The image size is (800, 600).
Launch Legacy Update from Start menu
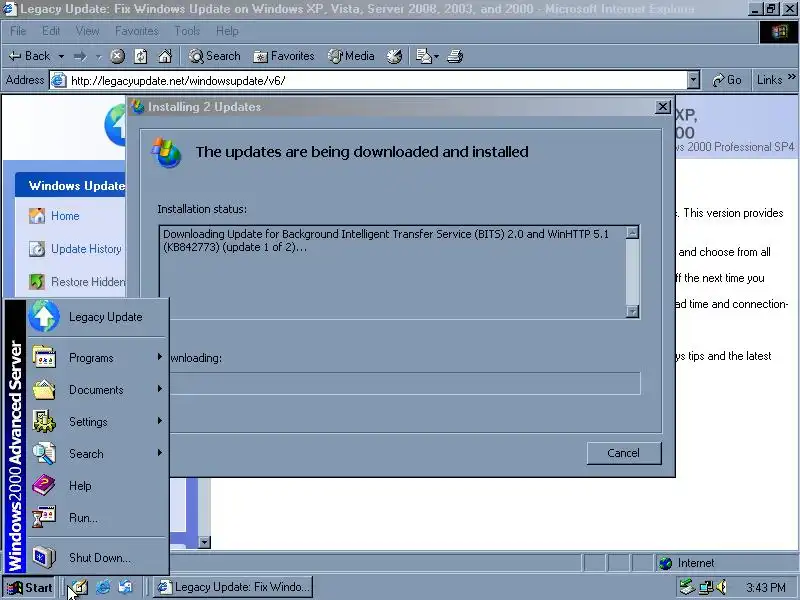point(97,317)
